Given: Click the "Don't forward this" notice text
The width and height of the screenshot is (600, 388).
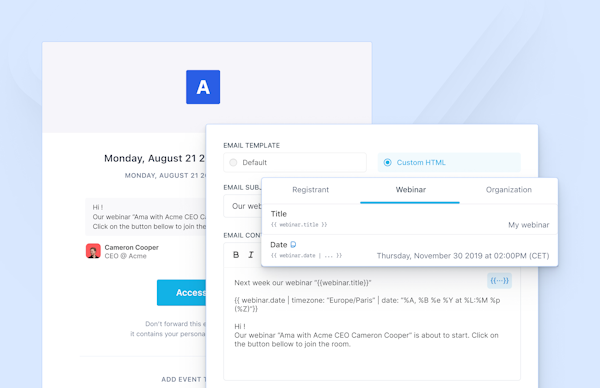Looking at the screenshot, I should (176, 324).
